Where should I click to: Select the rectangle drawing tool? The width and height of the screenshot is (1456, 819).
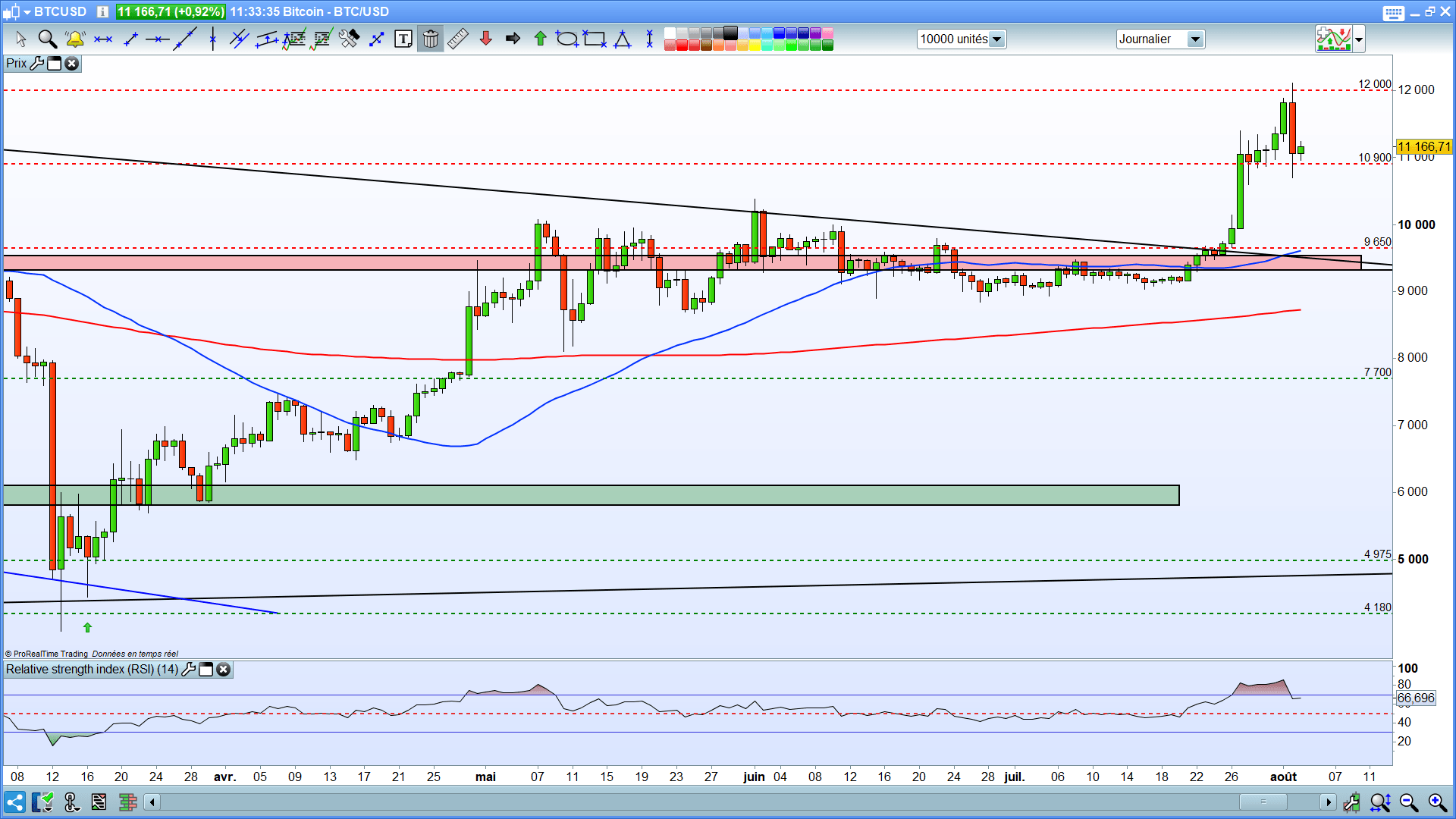click(x=595, y=39)
